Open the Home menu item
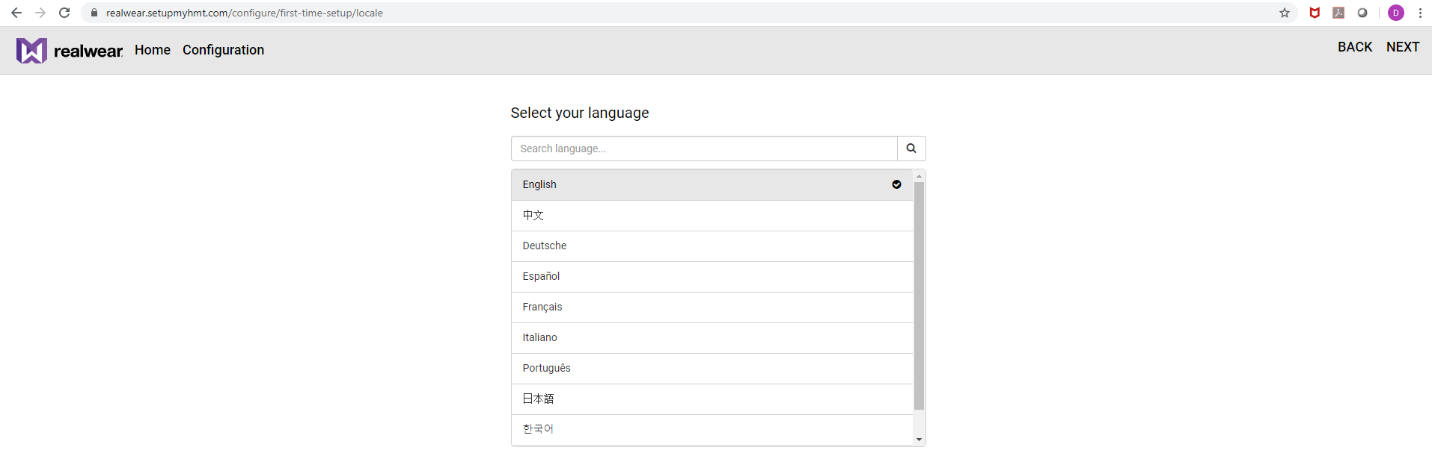Viewport: 1432px width, 453px height. click(x=152, y=50)
